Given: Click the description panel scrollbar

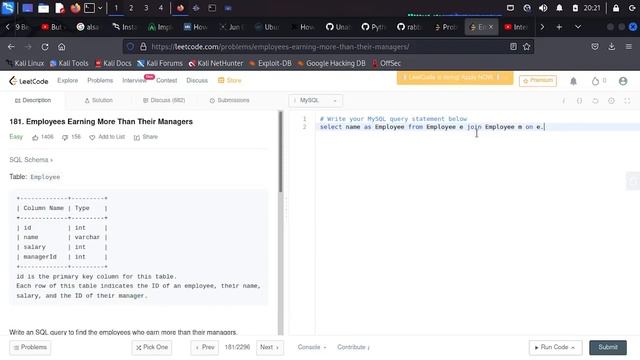Looking at the screenshot, I should [x=280, y=151].
